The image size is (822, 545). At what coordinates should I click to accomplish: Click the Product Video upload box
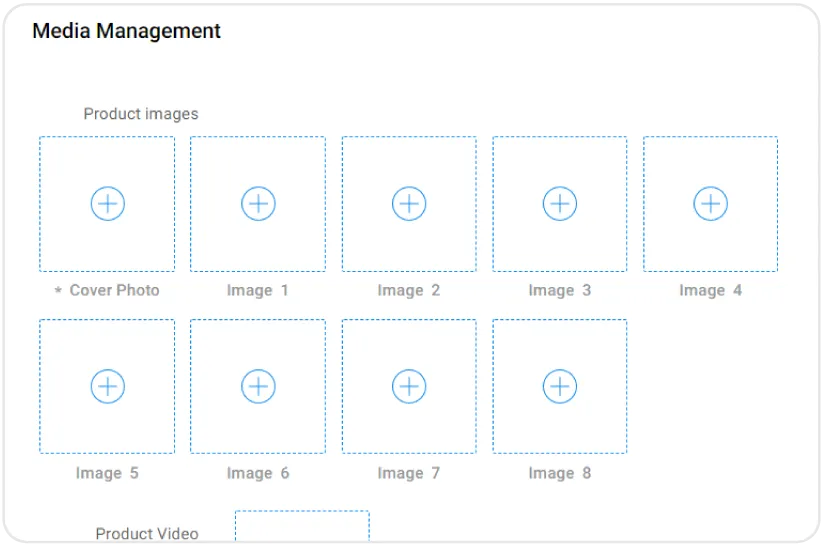pyautogui.click(x=302, y=527)
